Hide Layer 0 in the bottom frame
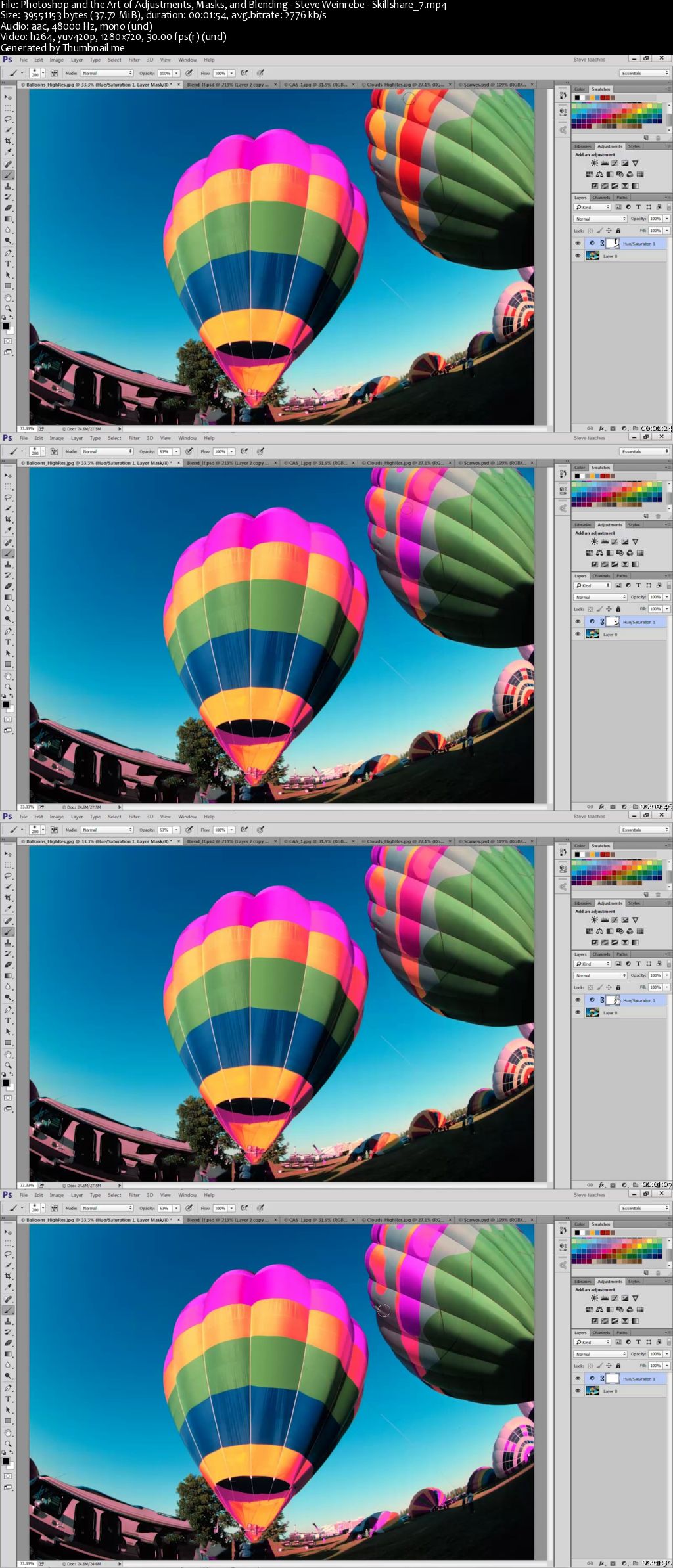 coord(578,1391)
